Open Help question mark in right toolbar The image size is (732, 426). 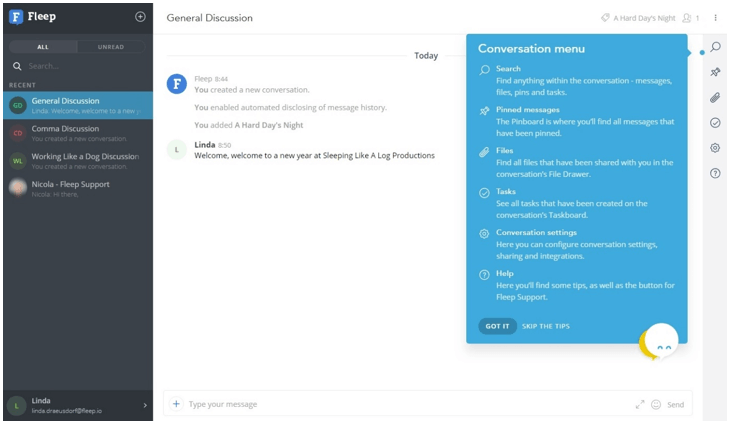coord(715,174)
